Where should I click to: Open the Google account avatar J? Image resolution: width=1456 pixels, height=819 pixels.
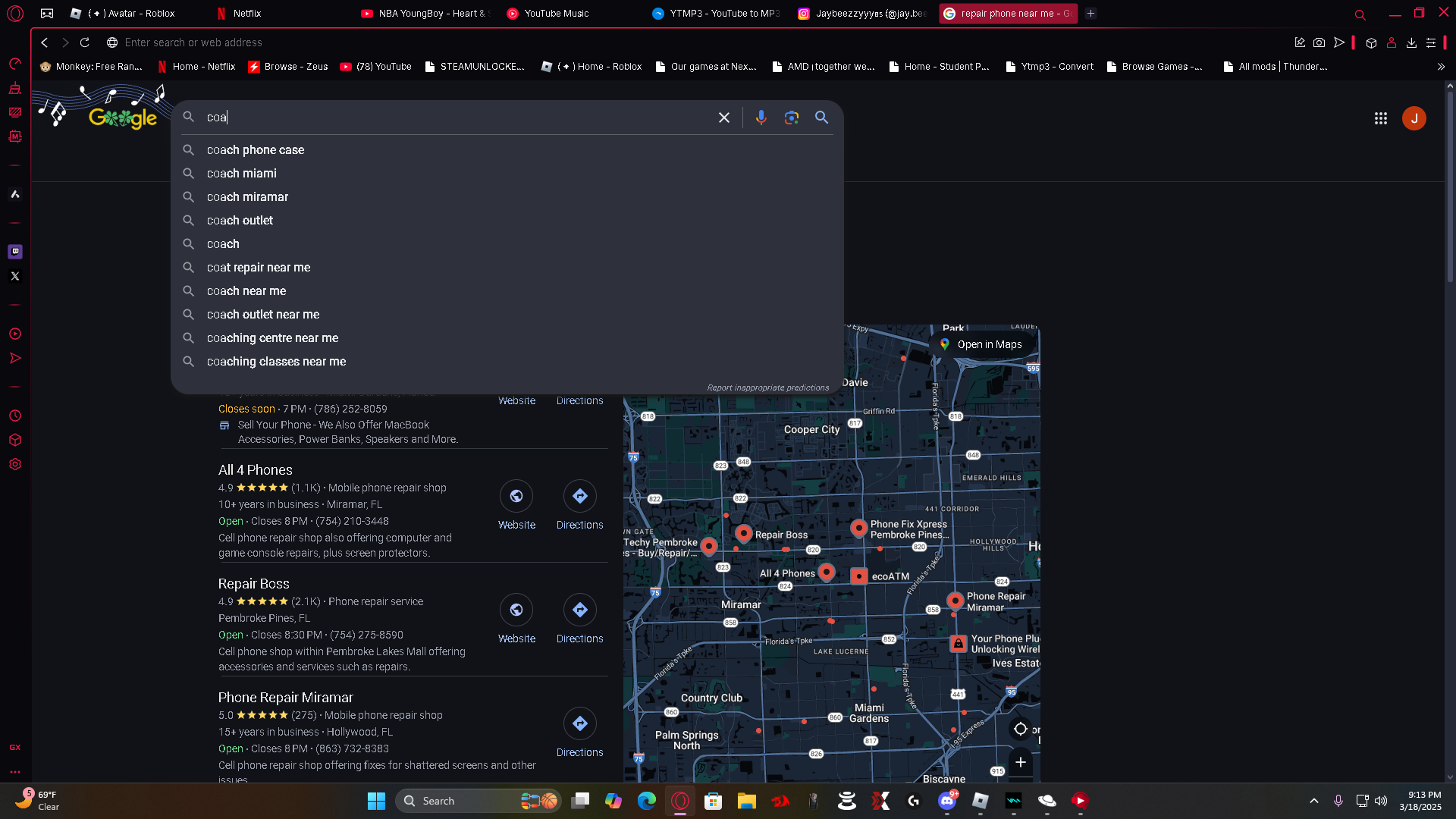pyautogui.click(x=1414, y=118)
